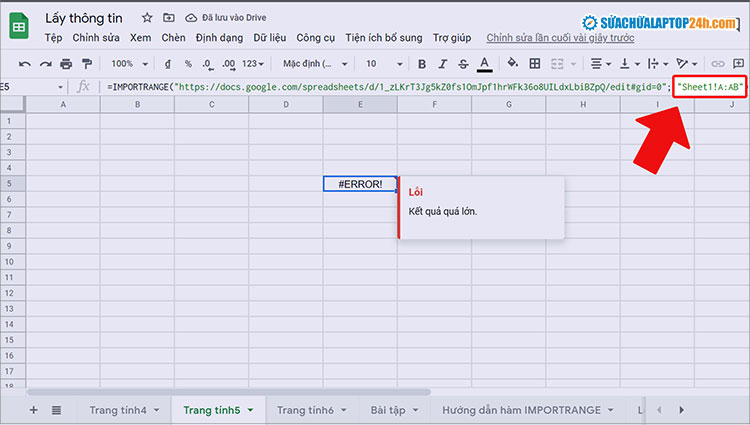Open the Mặc định font dropdown

click(315, 64)
